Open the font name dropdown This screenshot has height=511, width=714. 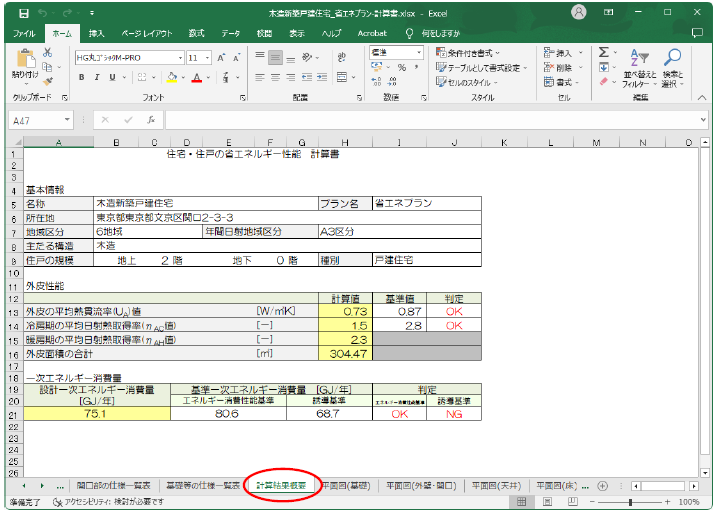coord(180,58)
